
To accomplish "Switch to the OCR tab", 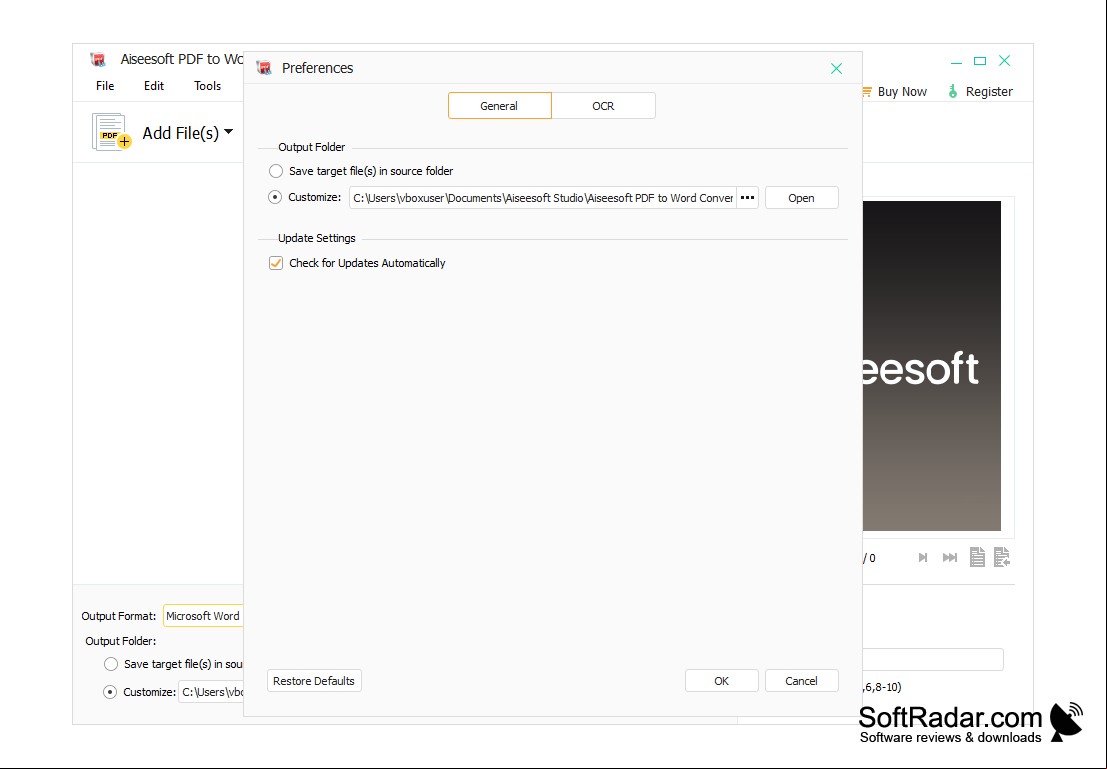I will coord(603,105).
